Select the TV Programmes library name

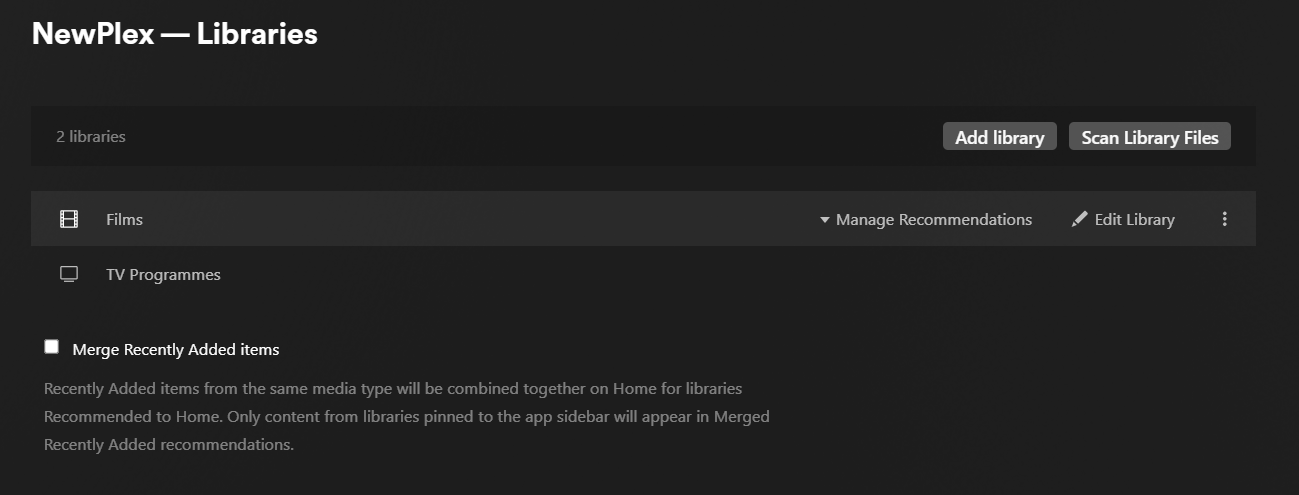(x=163, y=274)
